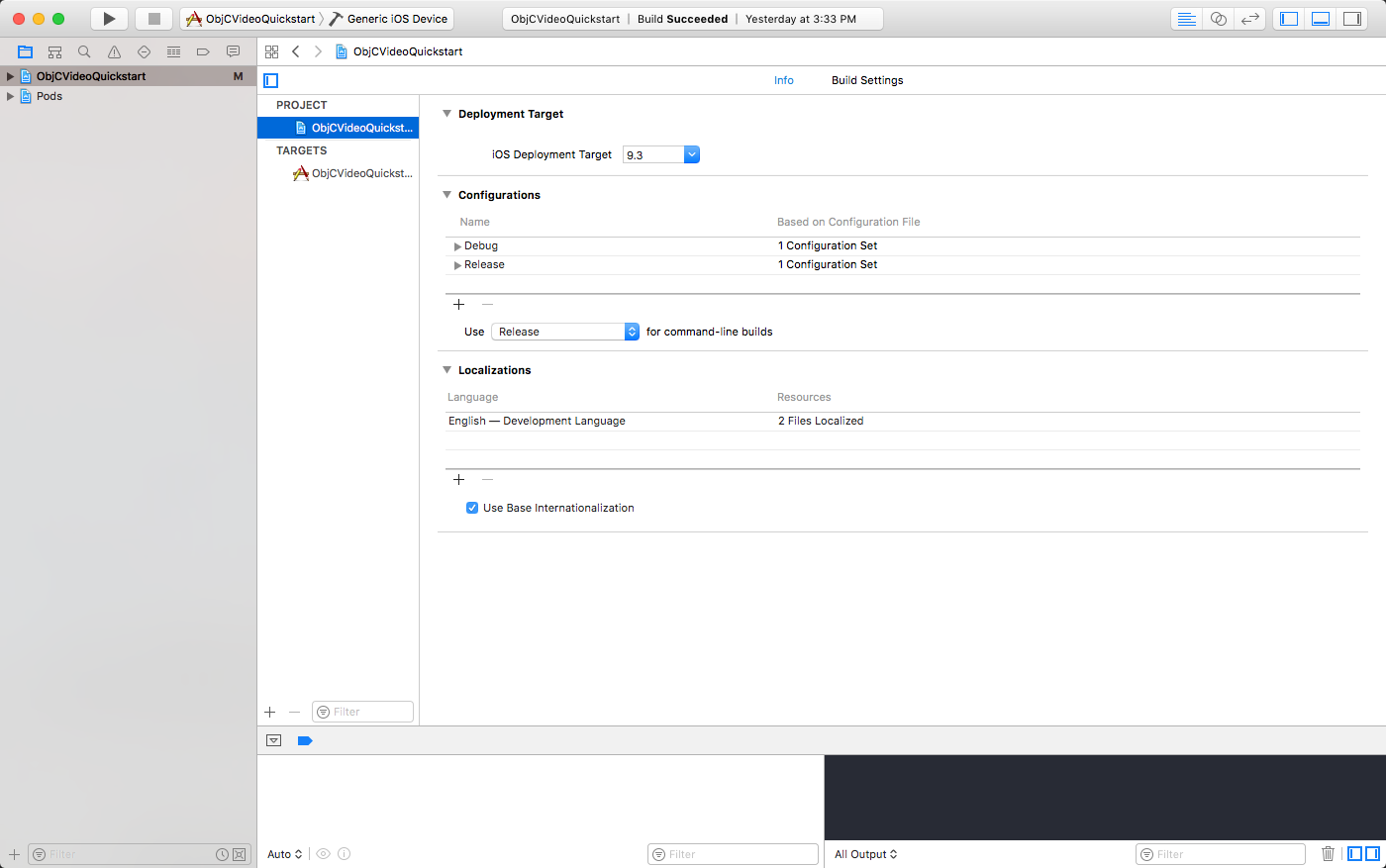The height and width of the screenshot is (868, 1386).
Task: Toggle the navigator panel visibility
Action: coord(1289,19)
